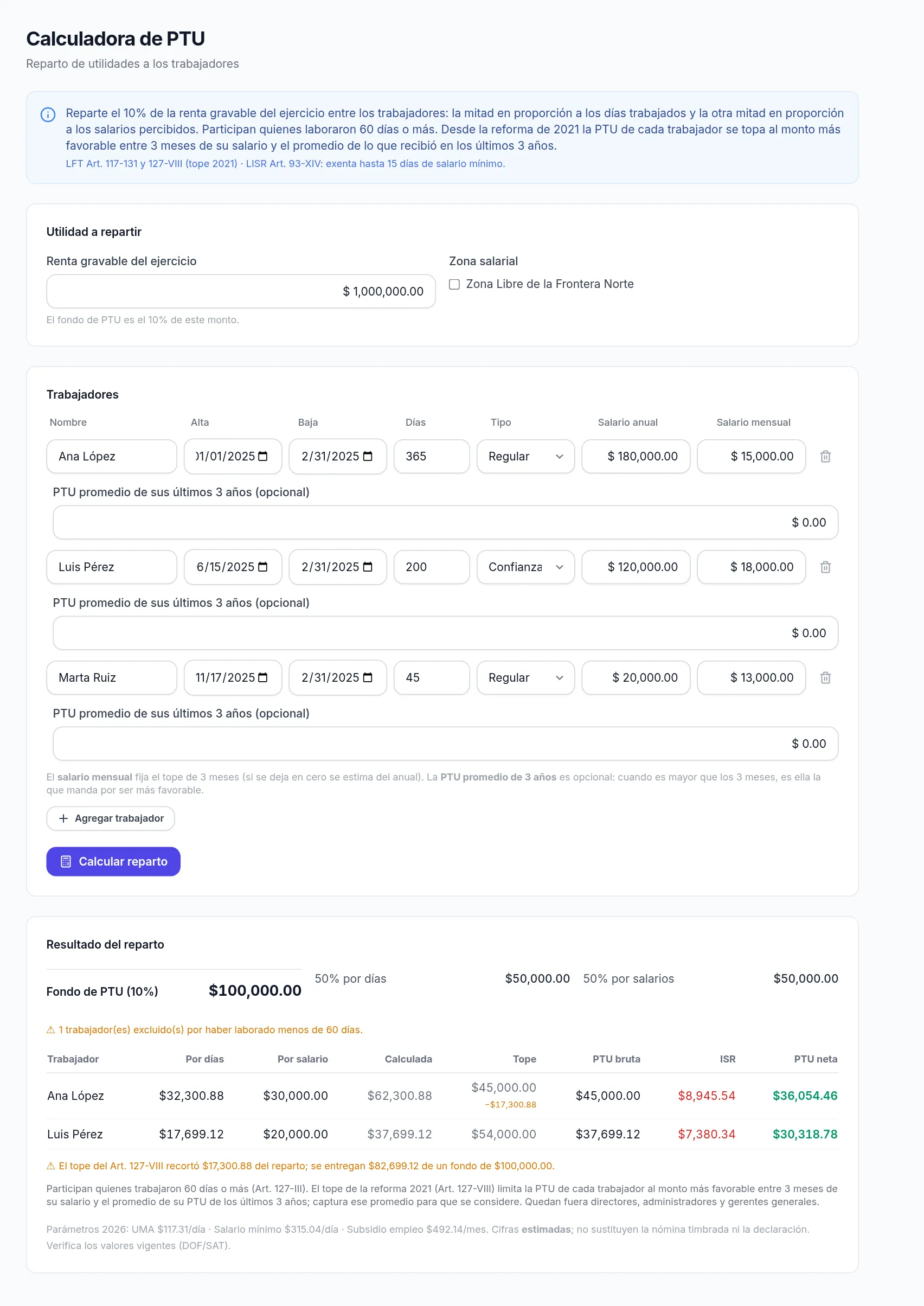The image size is (924, 1306).
Task: Click the Calcular reparto button
Action: [113, 862]
